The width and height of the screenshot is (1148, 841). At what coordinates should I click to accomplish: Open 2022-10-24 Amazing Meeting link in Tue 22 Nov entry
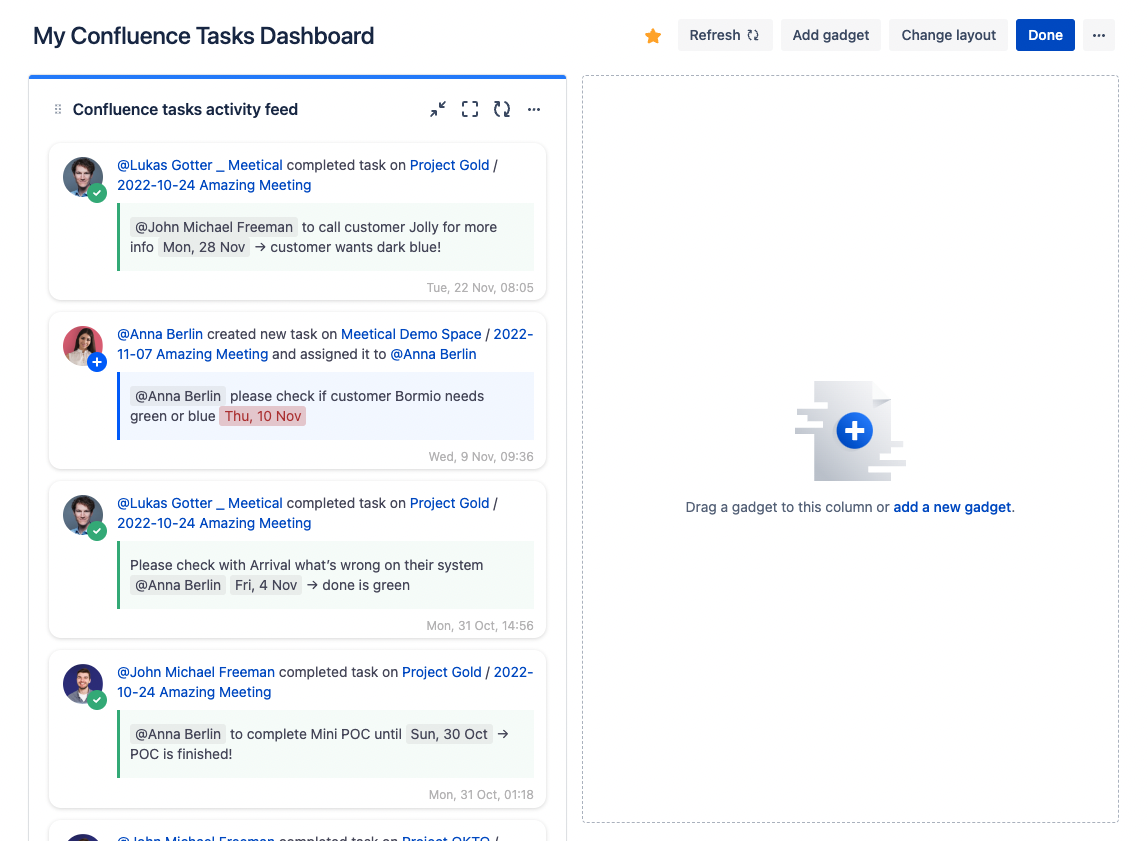coord(214,185)
